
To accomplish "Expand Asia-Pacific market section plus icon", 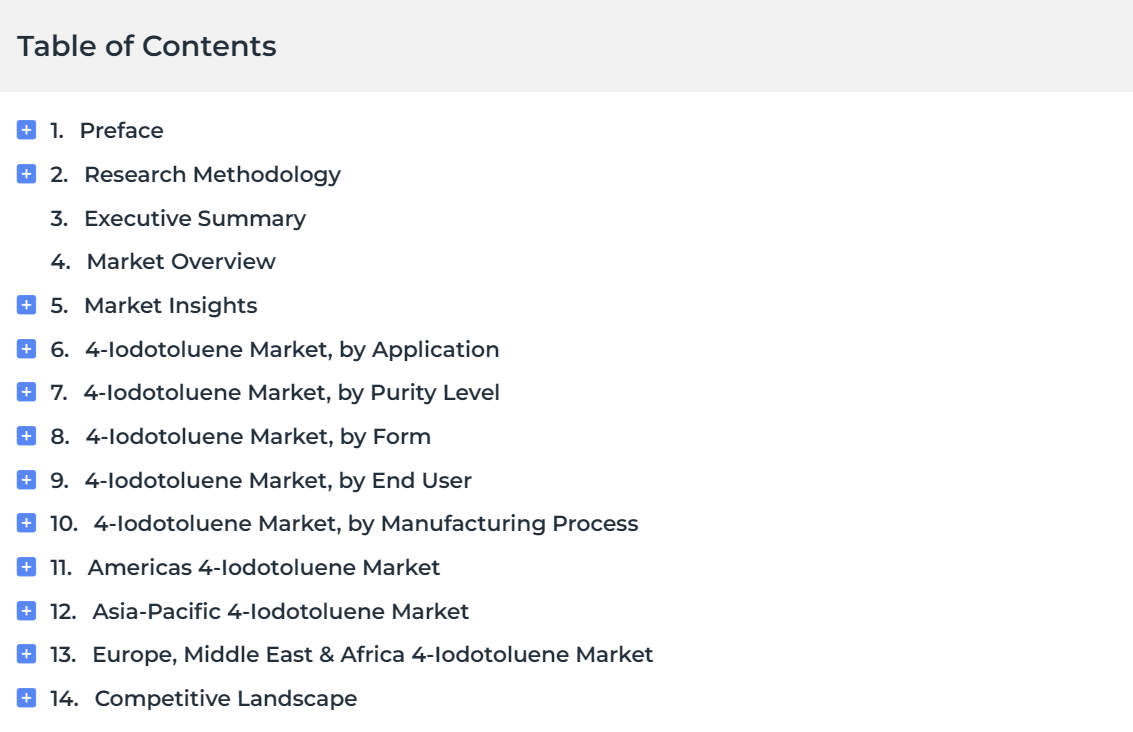I will click(x=26, y=611).
